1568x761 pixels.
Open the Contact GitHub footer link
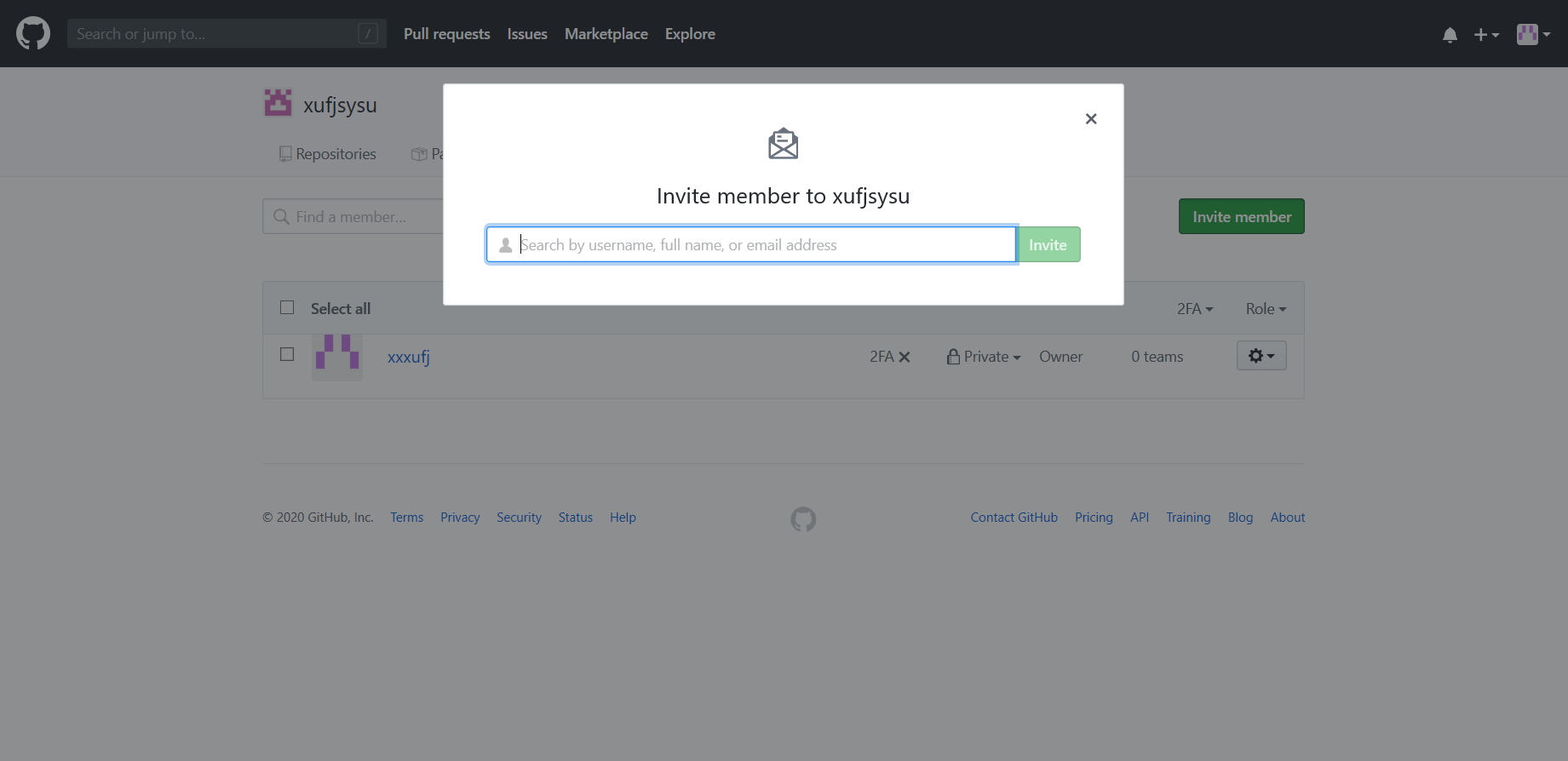point(1014,518)
